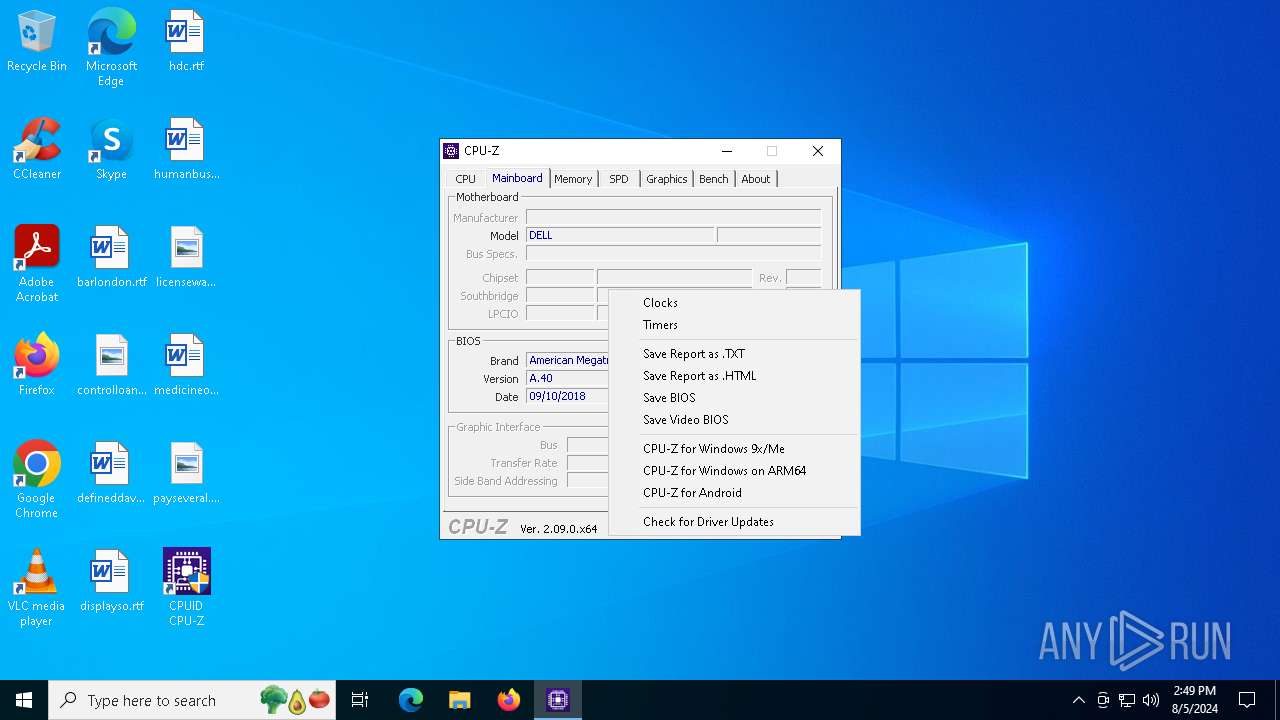1280x720 pixels.
Task: Switch to the Memory tab
Action: click(x=573, y=179)
